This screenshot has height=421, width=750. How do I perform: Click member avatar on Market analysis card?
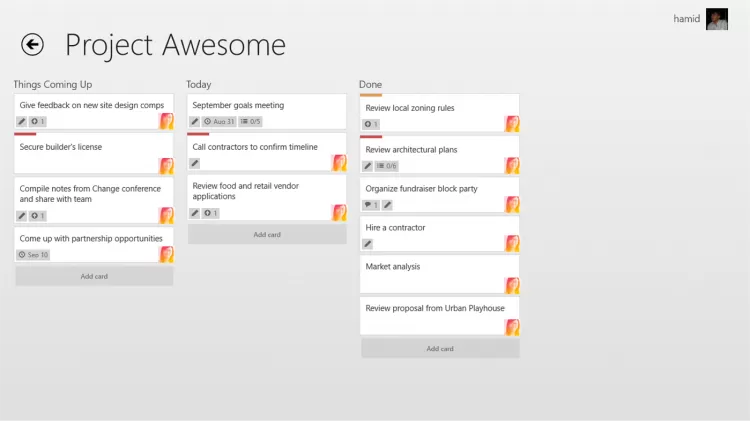pyautogui.click(x=512, y=285)
